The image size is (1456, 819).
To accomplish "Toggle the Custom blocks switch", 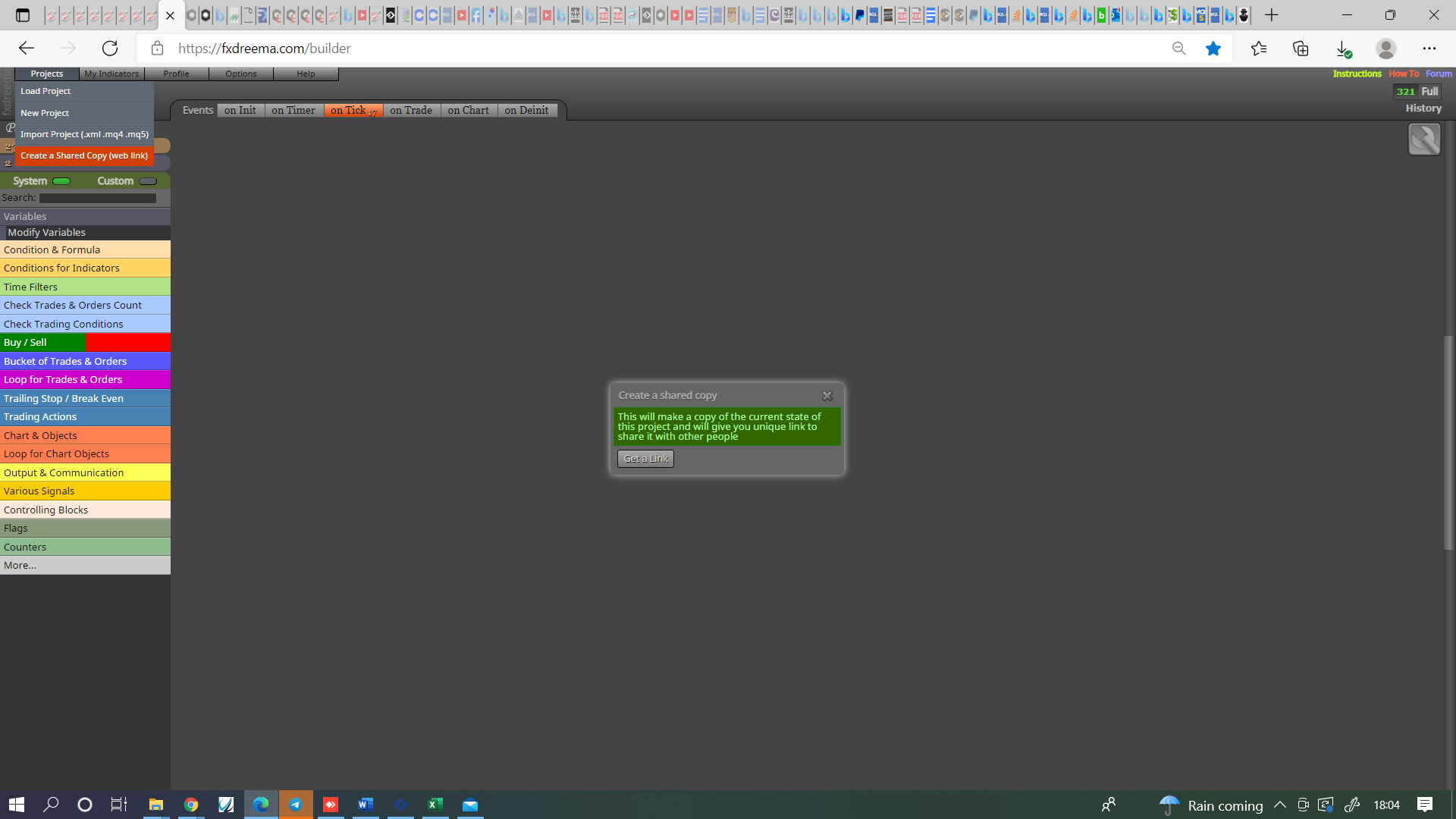I will [x=148, y=181].
